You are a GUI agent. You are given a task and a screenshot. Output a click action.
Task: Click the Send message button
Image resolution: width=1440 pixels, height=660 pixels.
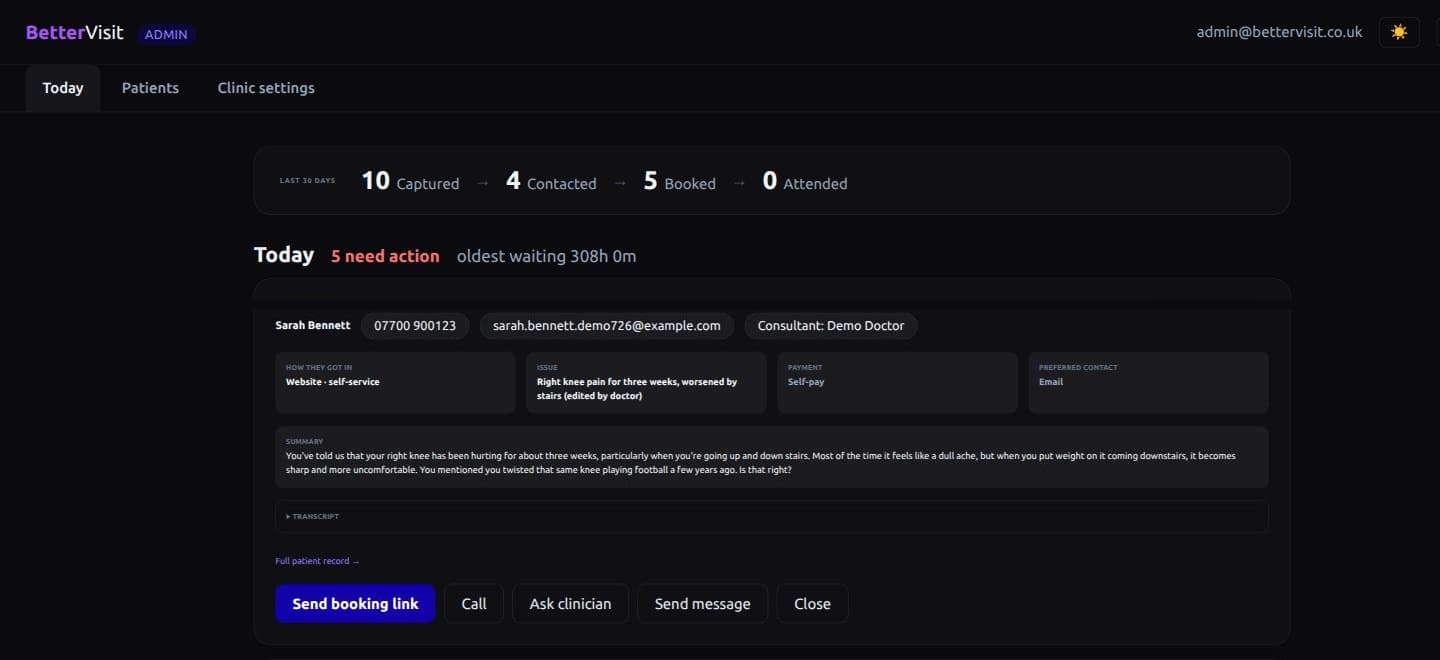(702, 604)
